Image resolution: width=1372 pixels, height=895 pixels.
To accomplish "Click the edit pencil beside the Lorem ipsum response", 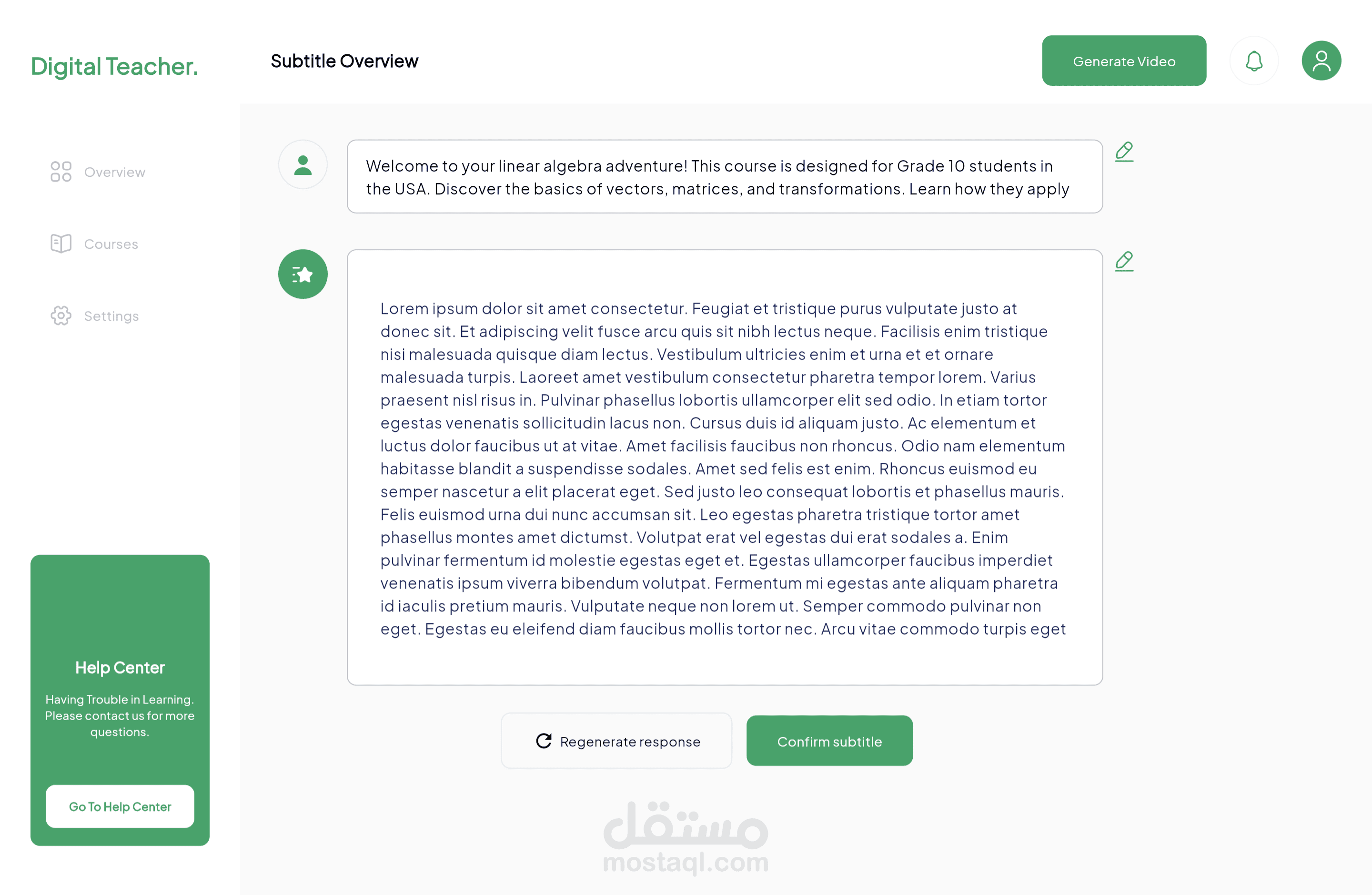I will coord(1123,261).
